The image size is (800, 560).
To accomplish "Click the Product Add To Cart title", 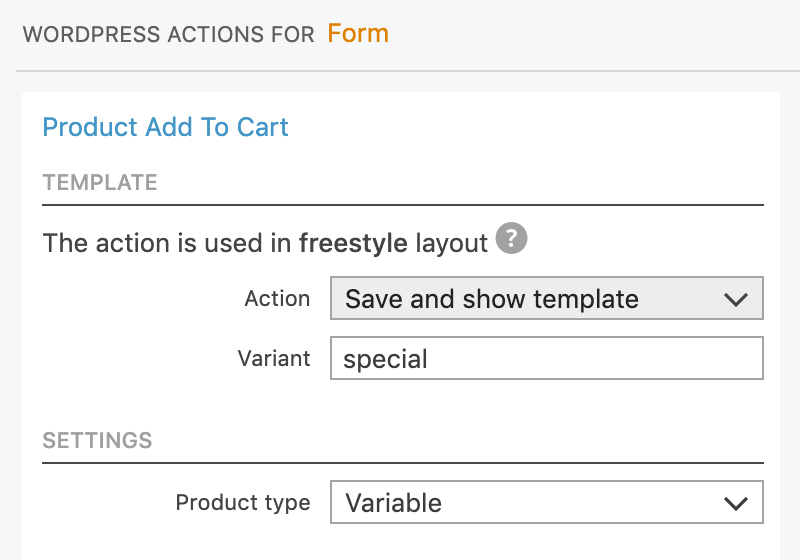I will point(165,126).
